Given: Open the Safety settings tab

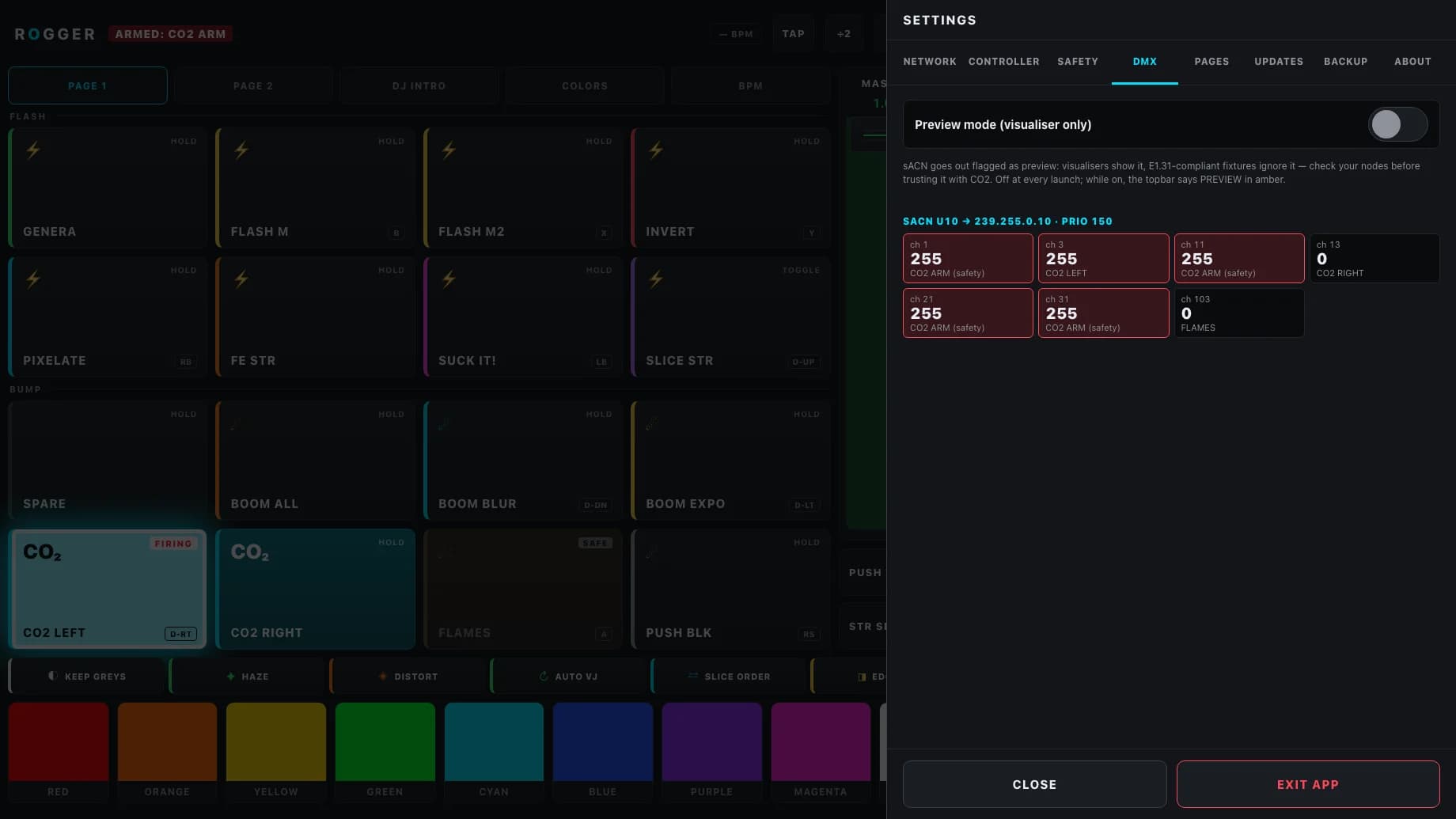Looking at the screenshot, I should click(1078, 62).
